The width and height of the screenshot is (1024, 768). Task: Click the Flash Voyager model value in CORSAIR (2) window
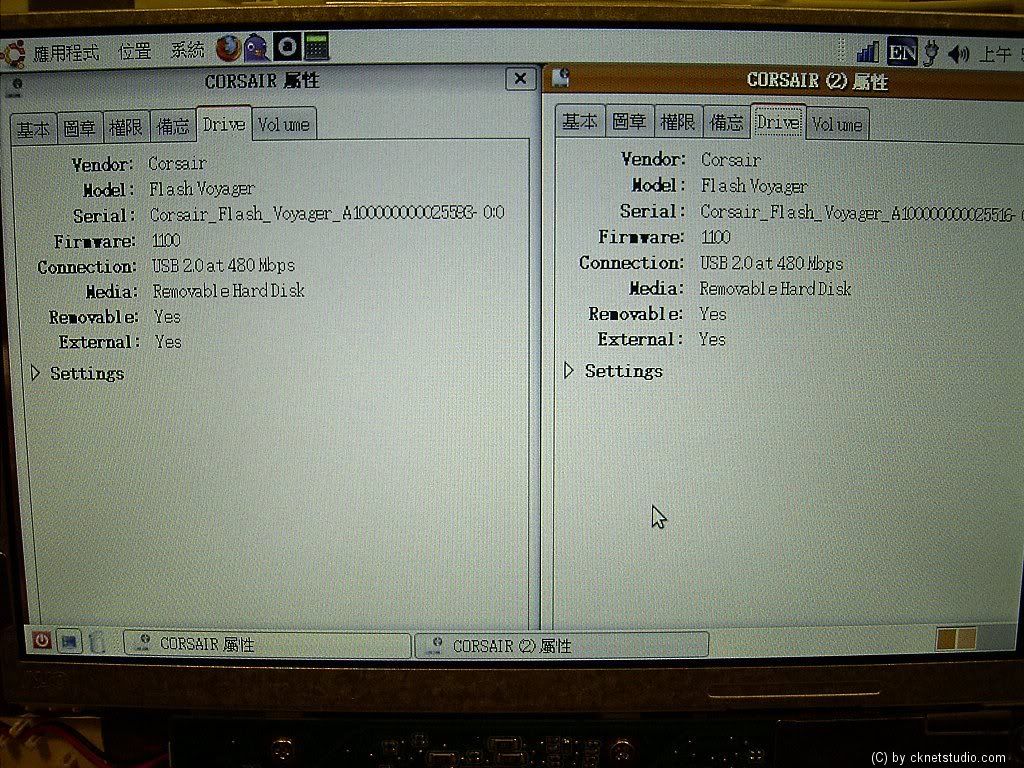point(754,186)
